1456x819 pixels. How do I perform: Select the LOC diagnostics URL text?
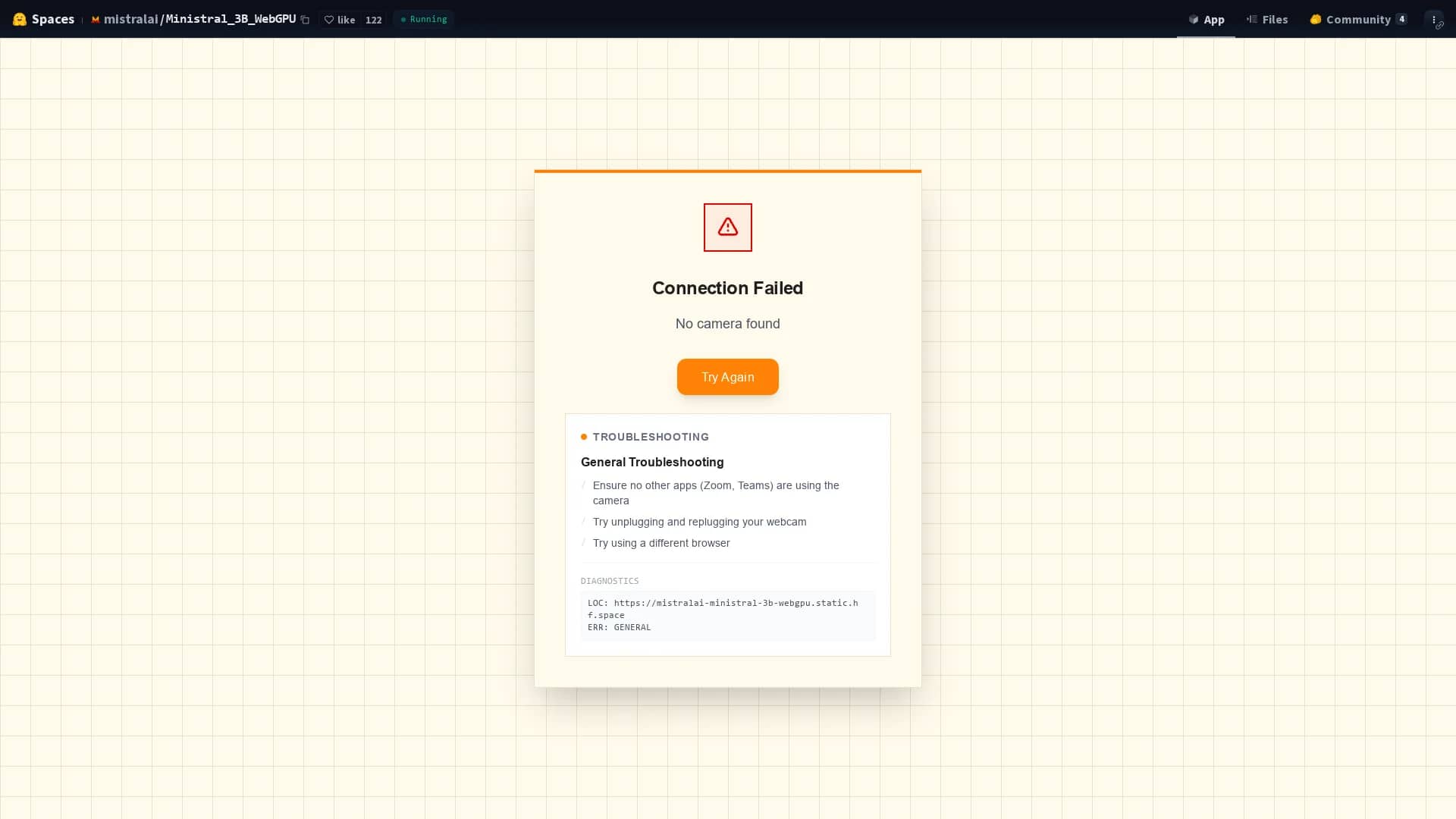pos(723,609)
